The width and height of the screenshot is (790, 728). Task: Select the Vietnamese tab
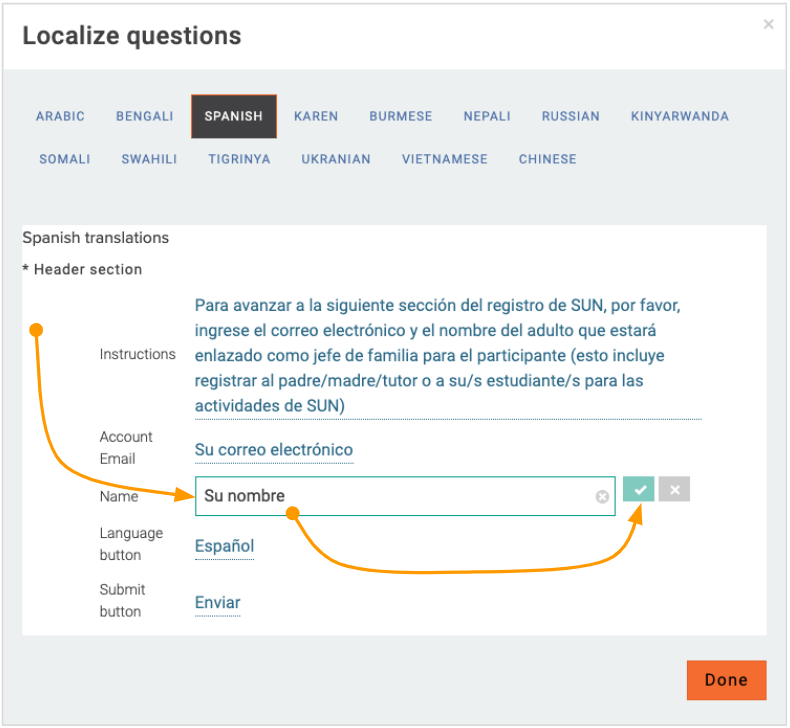(x=445, y=159)
